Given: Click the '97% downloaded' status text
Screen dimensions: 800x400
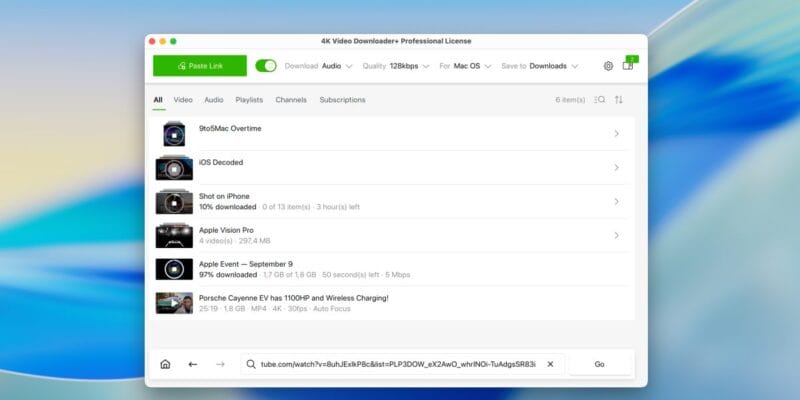Looking at the screenshot, I should pyautogui.click(x=228, y=275).
